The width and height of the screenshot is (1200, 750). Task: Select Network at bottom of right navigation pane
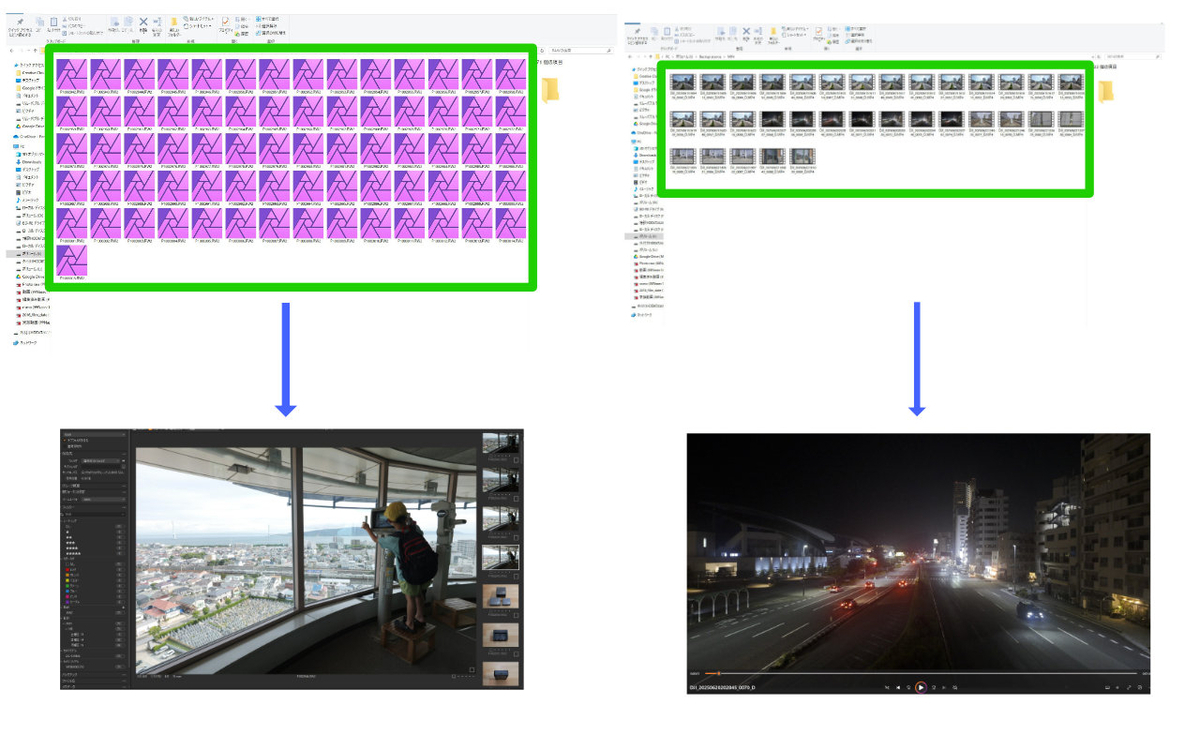pyautogui.click(x=642, y=315)
